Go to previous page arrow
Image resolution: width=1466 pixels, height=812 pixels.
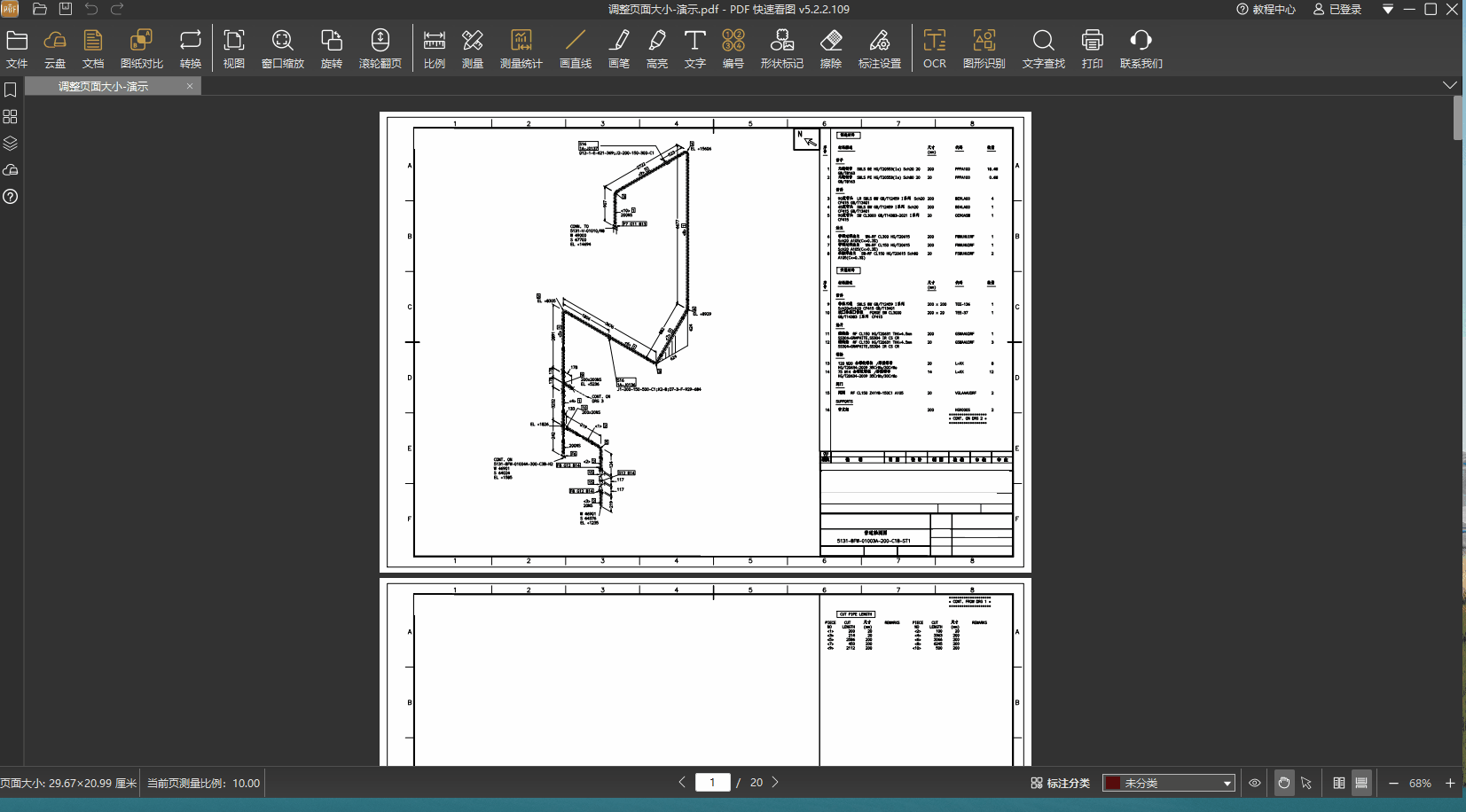682,782
